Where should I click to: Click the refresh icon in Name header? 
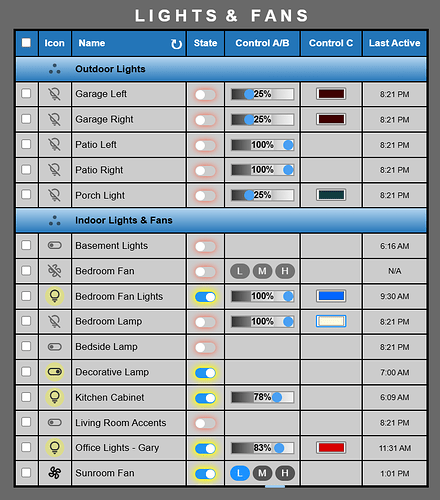pos(176,44)
